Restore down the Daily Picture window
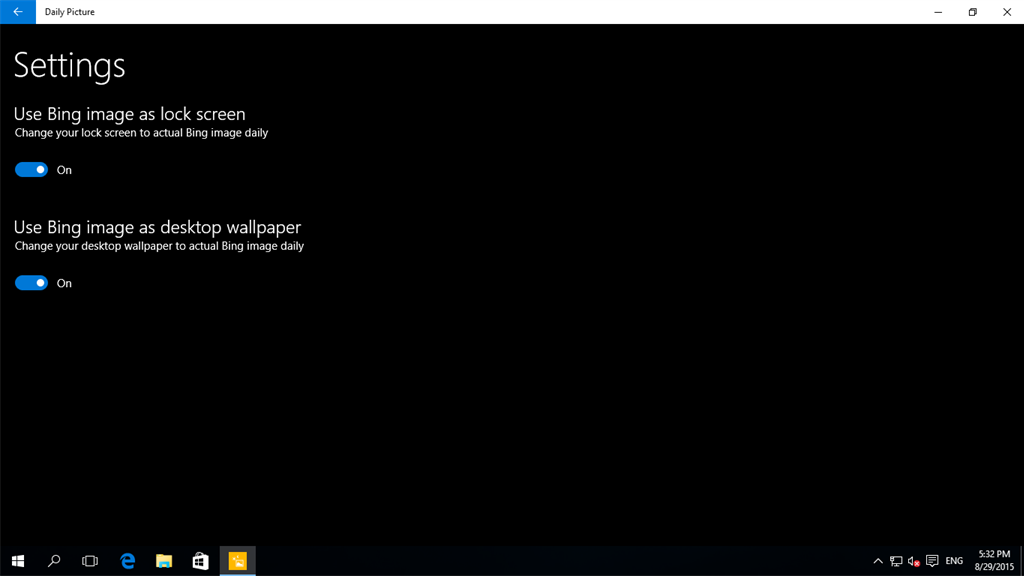Image resolution: width=1024 pixels, height=576 pixels. [x=971, y=11]
